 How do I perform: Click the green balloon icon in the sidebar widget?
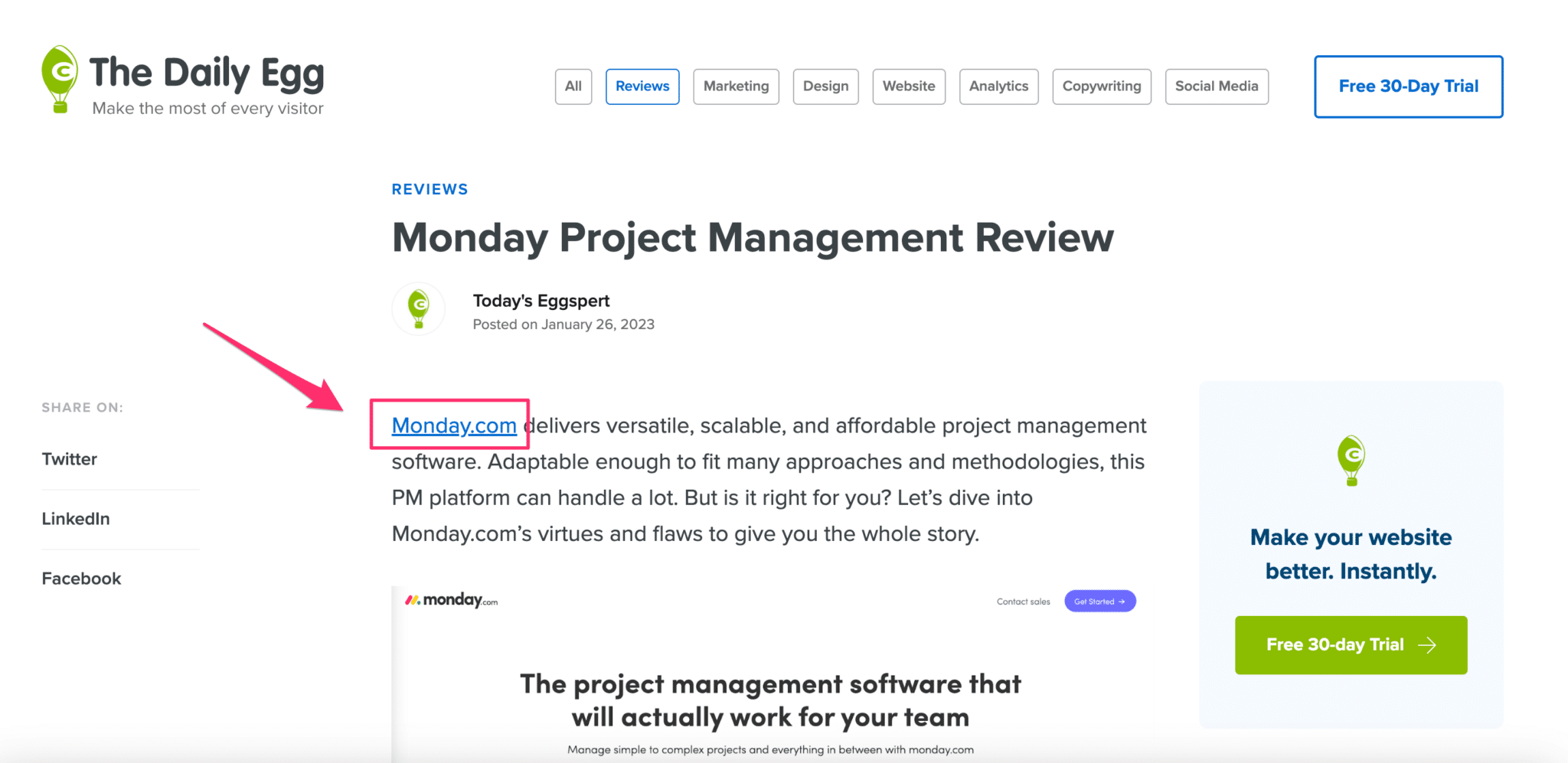[x=1350, y=460]
